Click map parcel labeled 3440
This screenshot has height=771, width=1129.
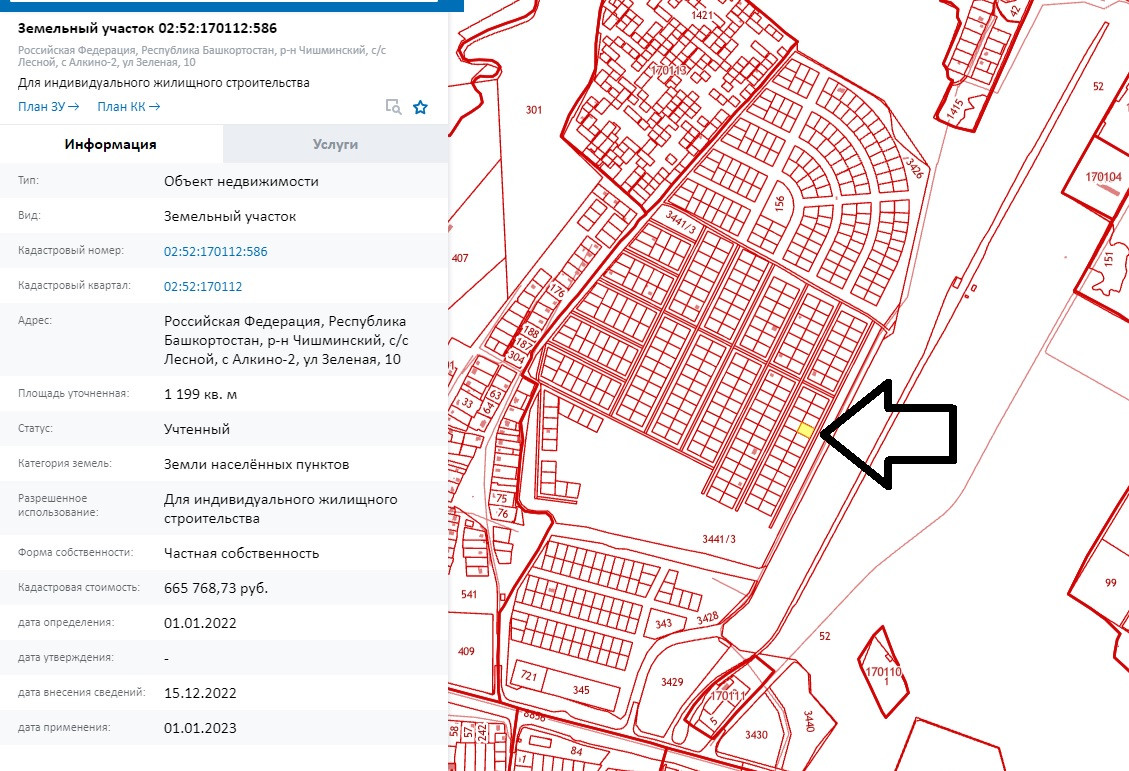(809, 721)
